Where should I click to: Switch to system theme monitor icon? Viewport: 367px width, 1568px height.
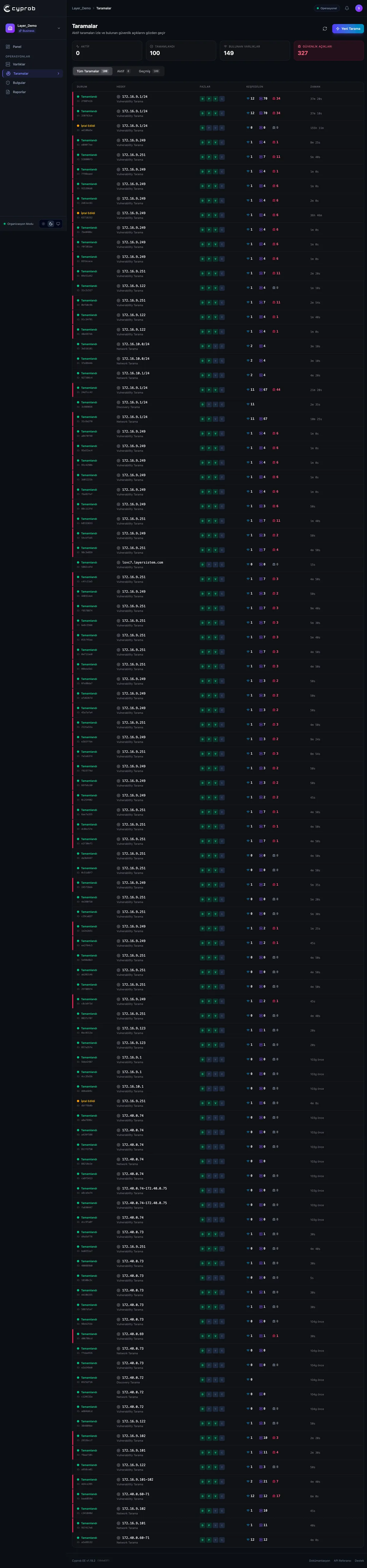click(x=58, y=224)
